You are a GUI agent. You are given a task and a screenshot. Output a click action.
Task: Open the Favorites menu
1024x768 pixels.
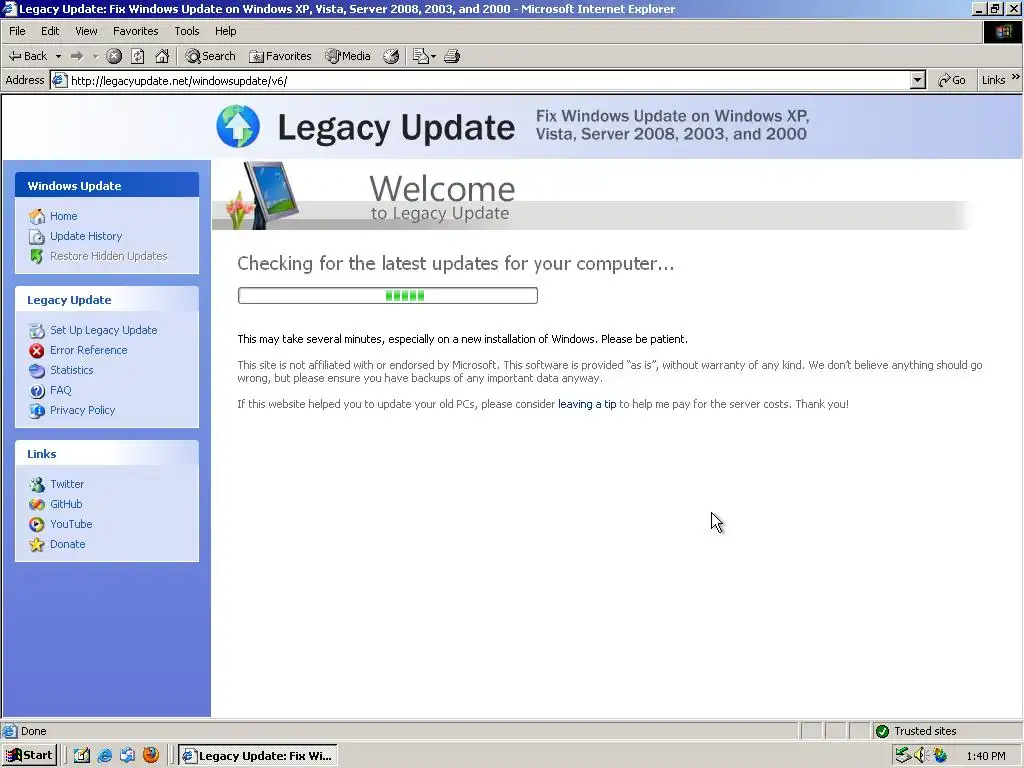(x=135, y=31)
